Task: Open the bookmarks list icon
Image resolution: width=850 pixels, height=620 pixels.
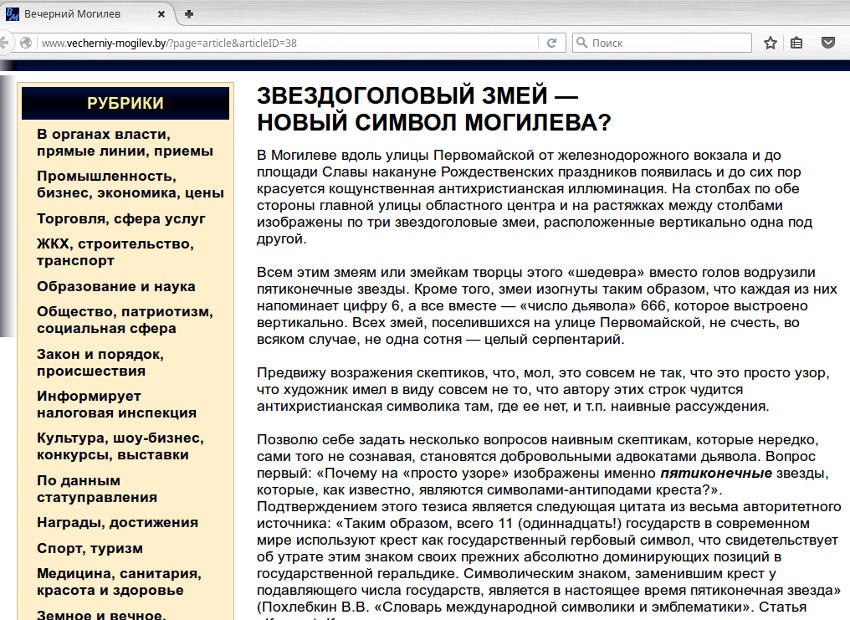Action: tap(797, 43)
